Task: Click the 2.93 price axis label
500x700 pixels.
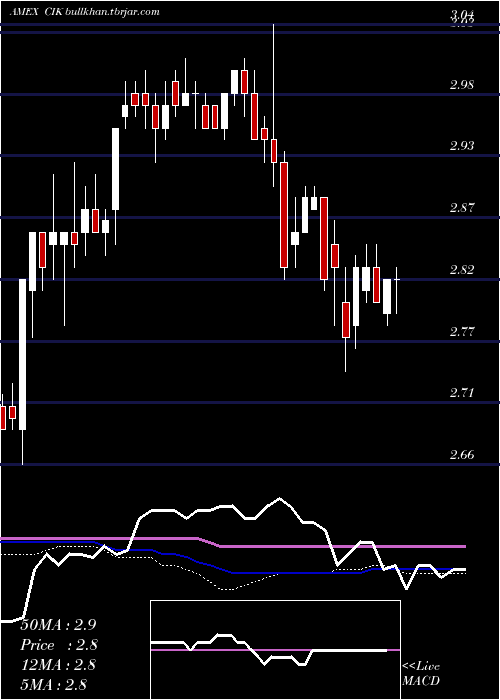Action: click(462, 146)
